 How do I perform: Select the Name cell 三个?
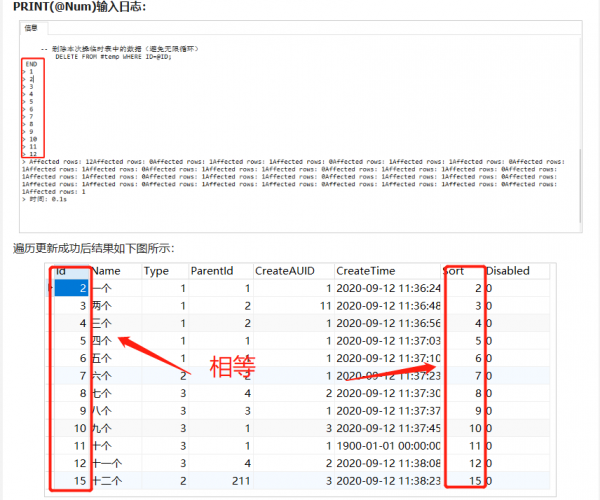click(x=116, y=323)
